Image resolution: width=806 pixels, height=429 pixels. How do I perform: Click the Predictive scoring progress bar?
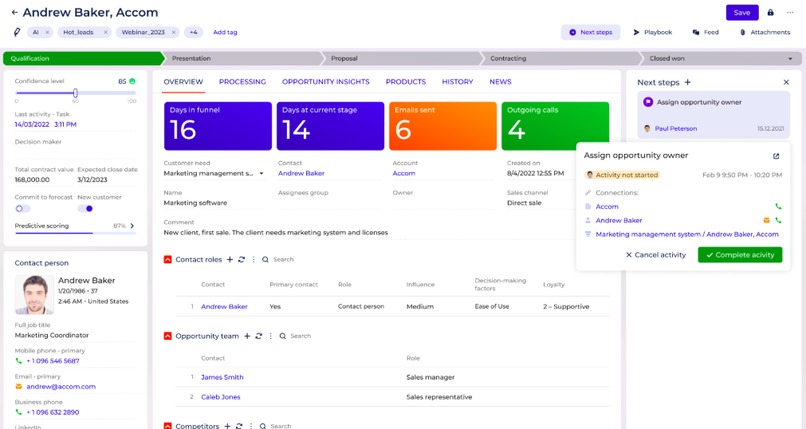pos(76,233)
